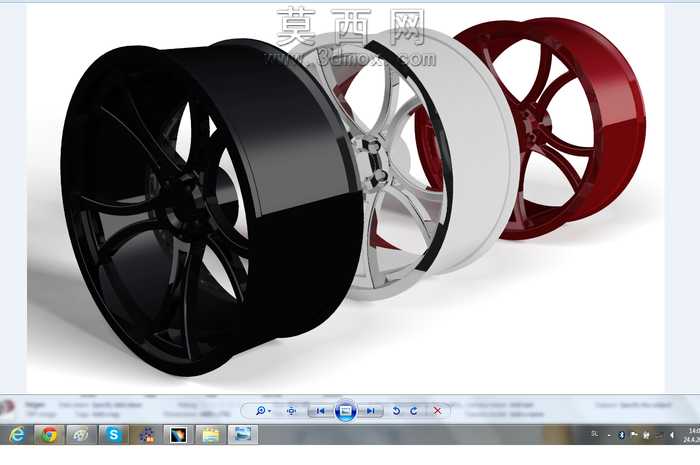Image resolution: width=700 pixels, height=465 pixels.
Task: Delete the current picture
Action: [437, 411]
